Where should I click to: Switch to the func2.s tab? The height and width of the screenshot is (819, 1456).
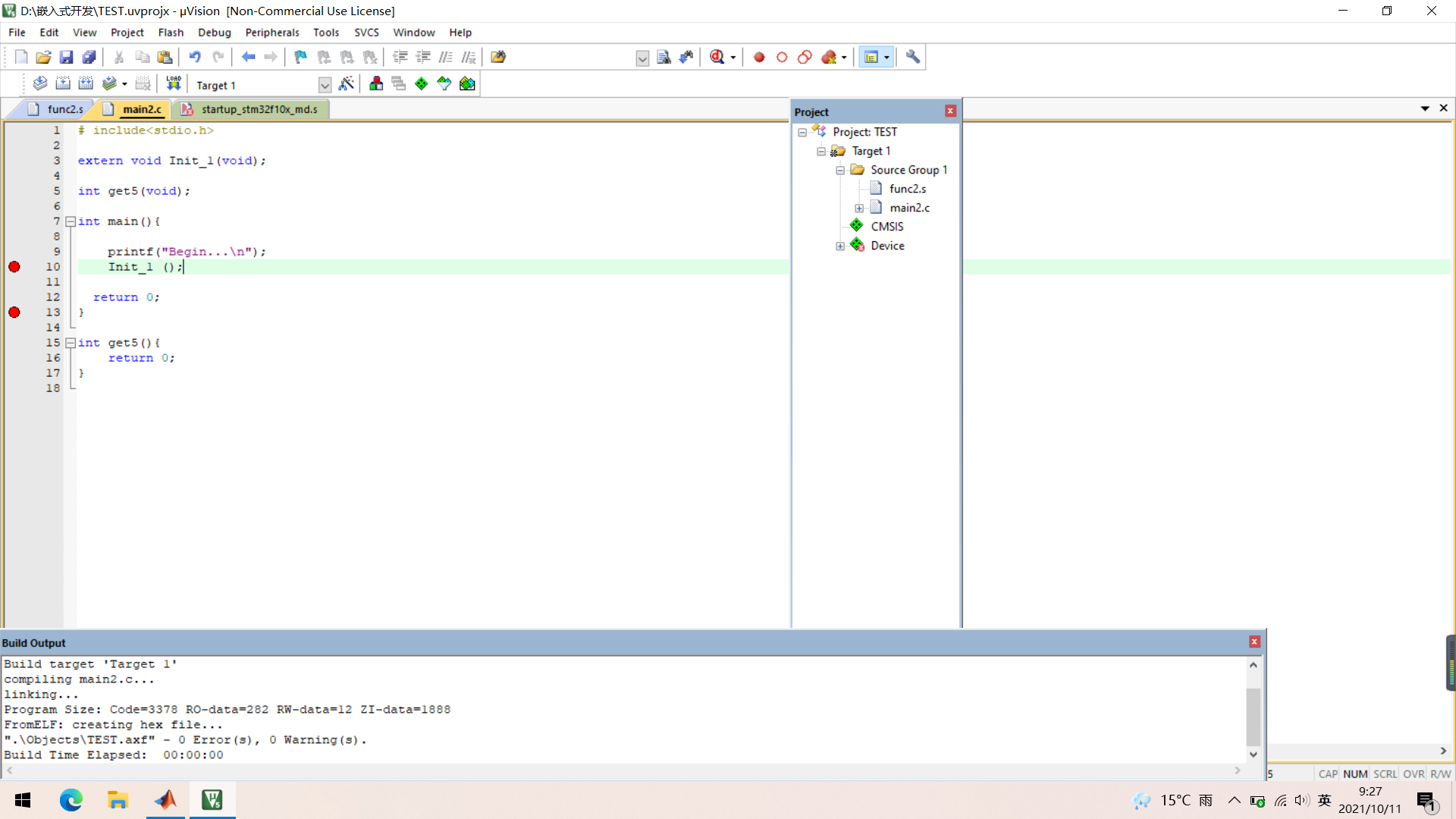coord(64,109)
